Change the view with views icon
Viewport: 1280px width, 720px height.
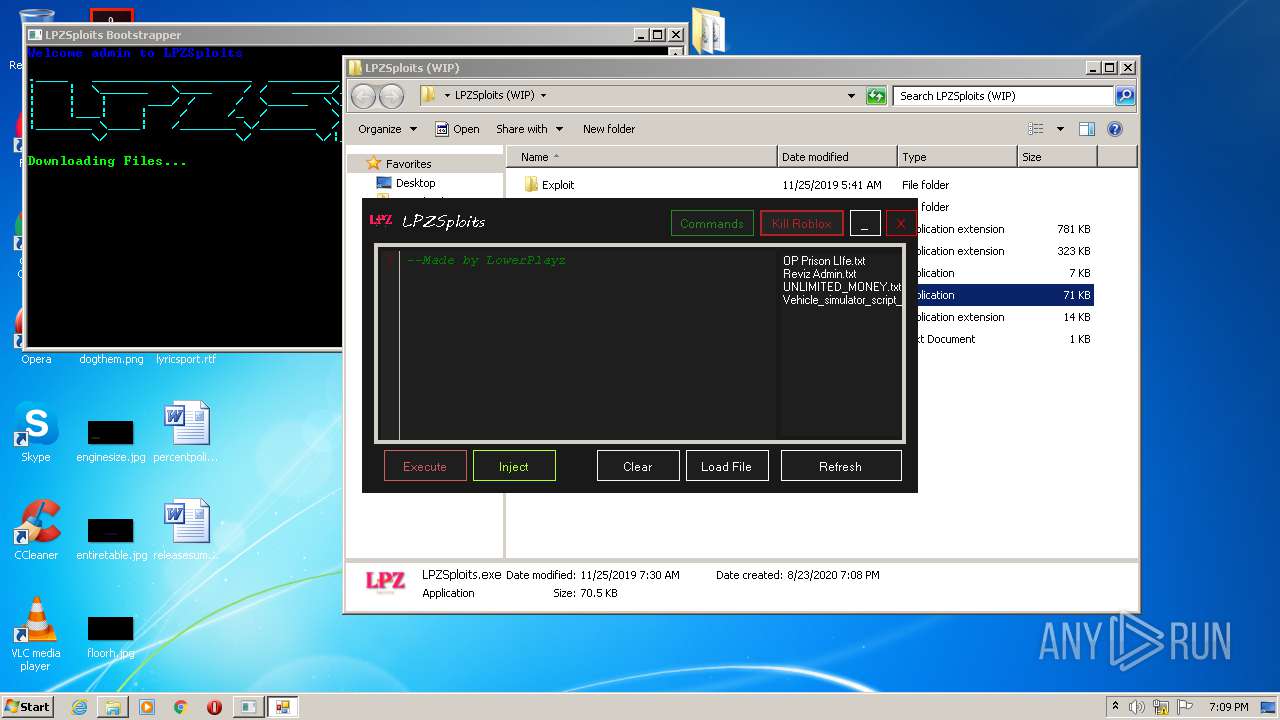[x=1036, y=129]
